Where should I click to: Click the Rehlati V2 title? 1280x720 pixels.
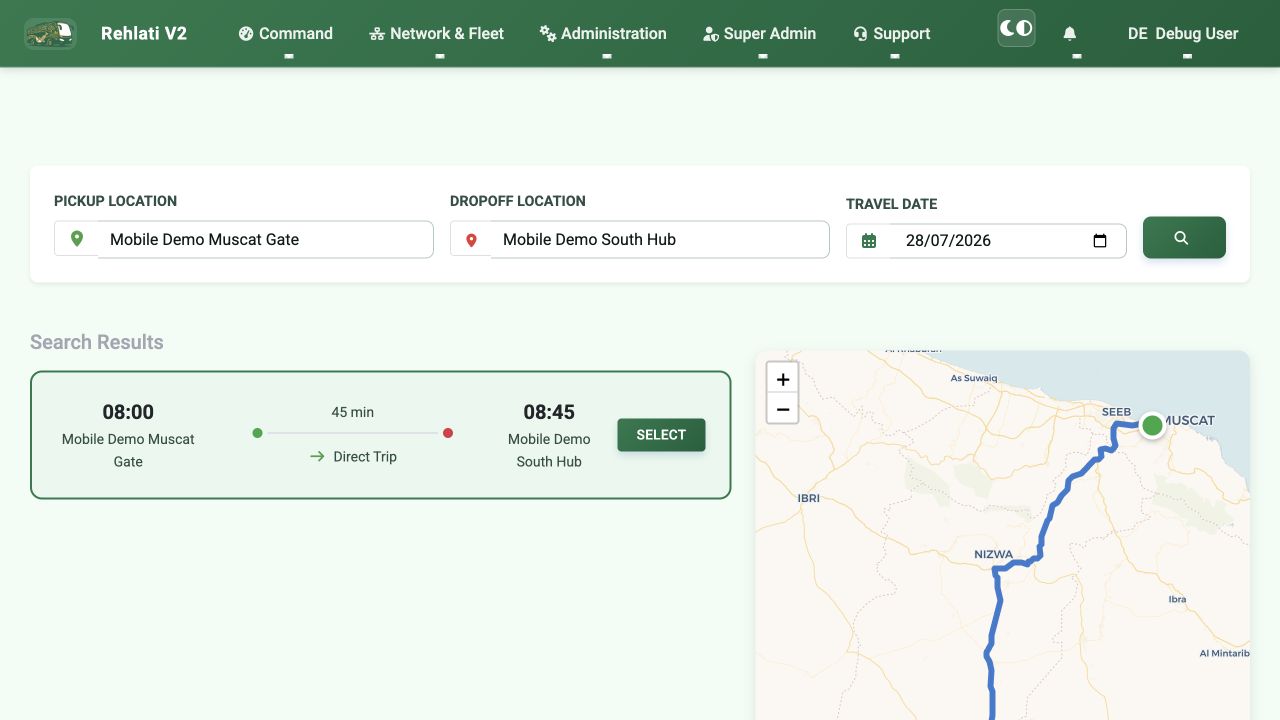point(144,33)
